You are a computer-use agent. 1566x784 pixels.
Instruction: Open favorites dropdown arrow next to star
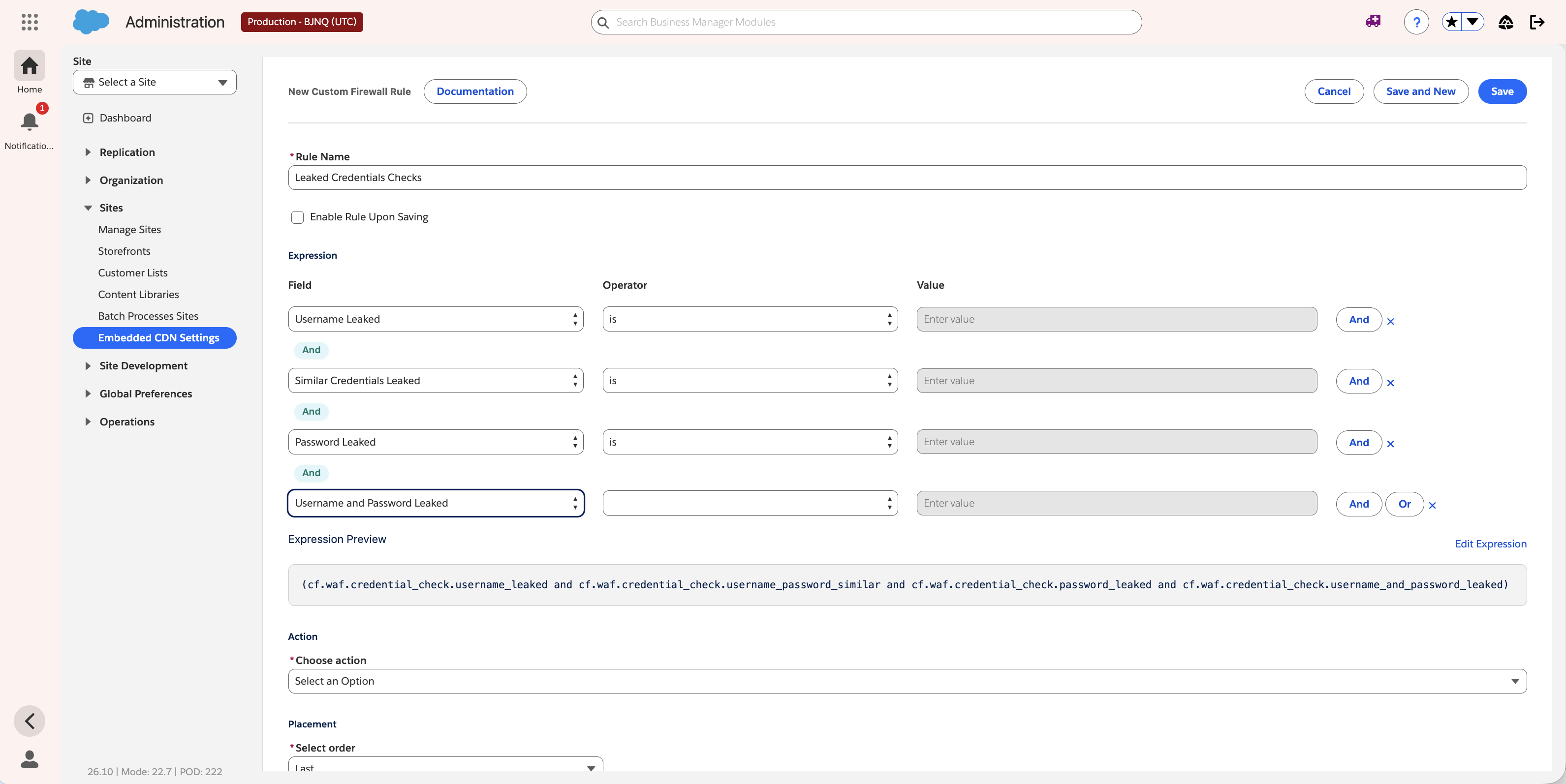(x=1472, y=22)
